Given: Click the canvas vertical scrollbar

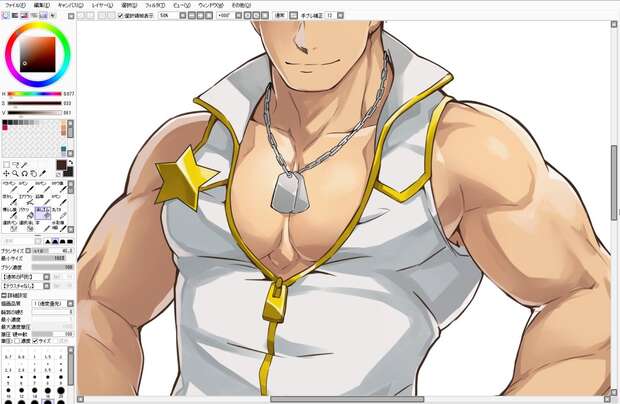Looking at the screenshot, I should [614, 182].
